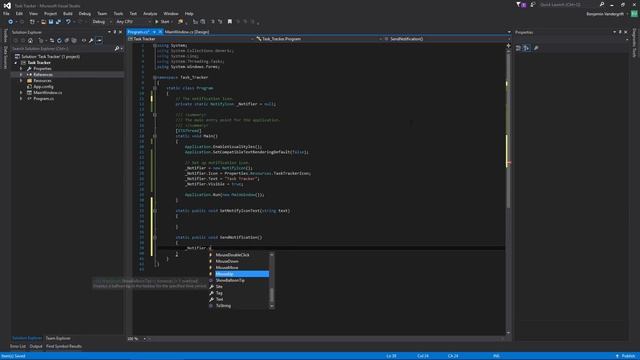The image size is (640, 360).
Task: Click the wrench Properties icon in Solution Explorer toolbar
Action: pos(91,40)
